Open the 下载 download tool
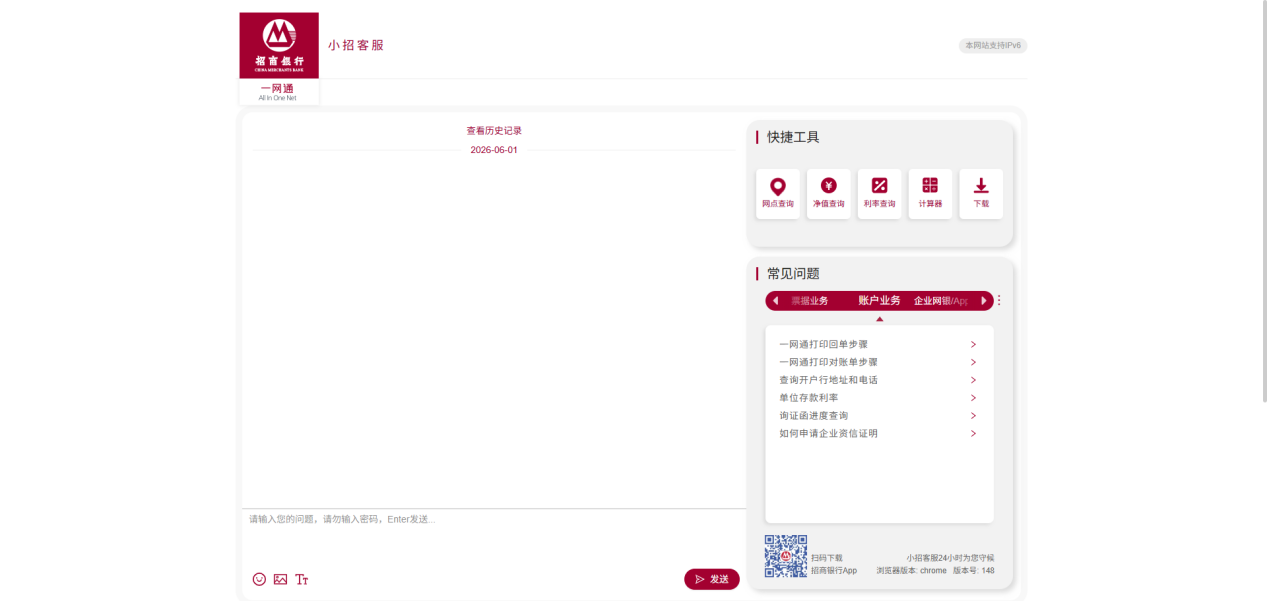Viewport: 1267px width, 601px height. (981, 194)
